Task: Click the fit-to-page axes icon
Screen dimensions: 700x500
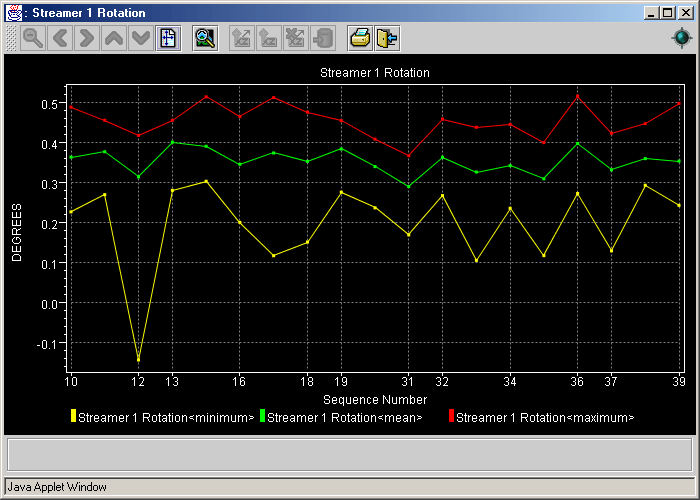Action: pyautogui.click(x=168, y=39)
